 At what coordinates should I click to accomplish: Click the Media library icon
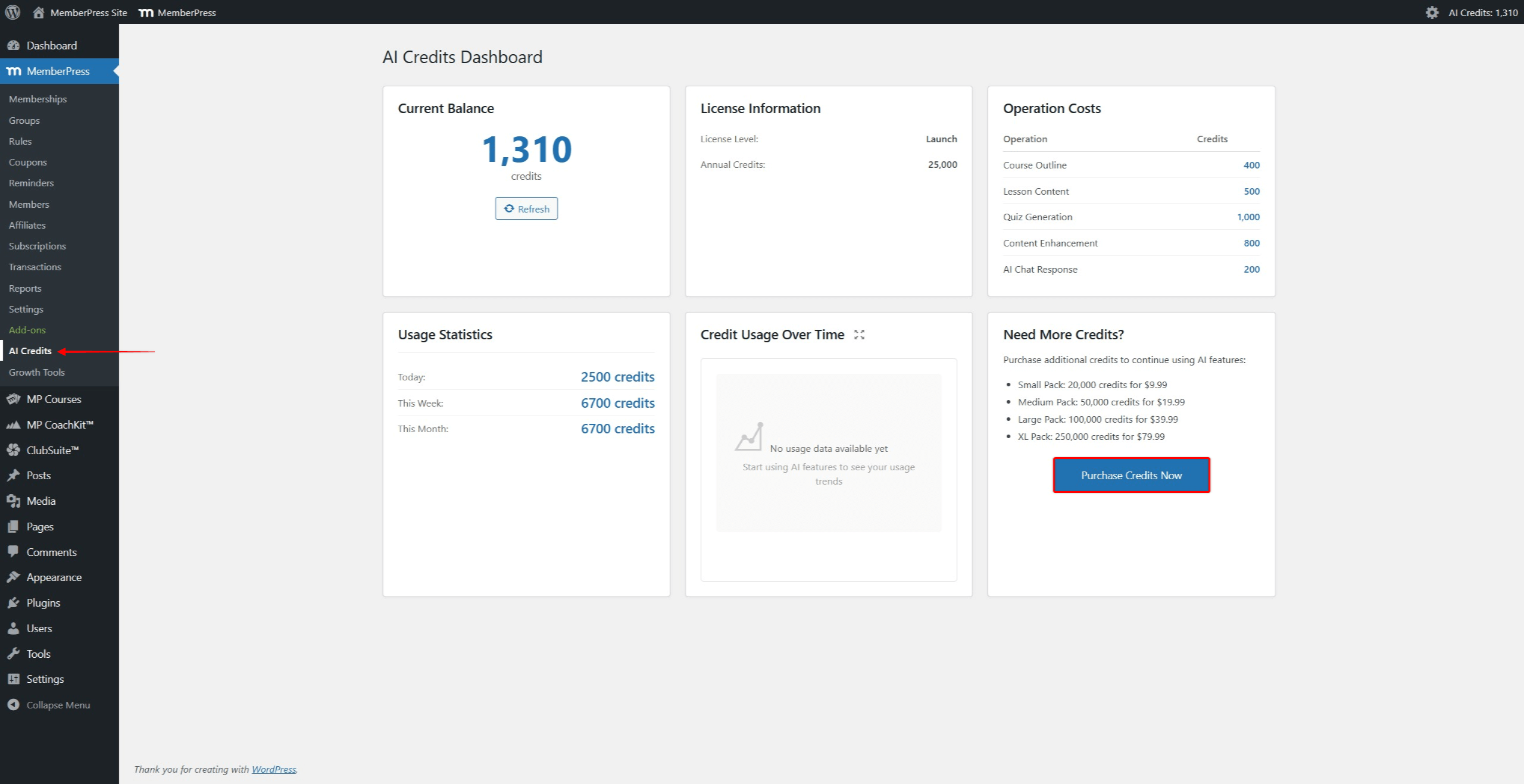click(x=14, y=501)
